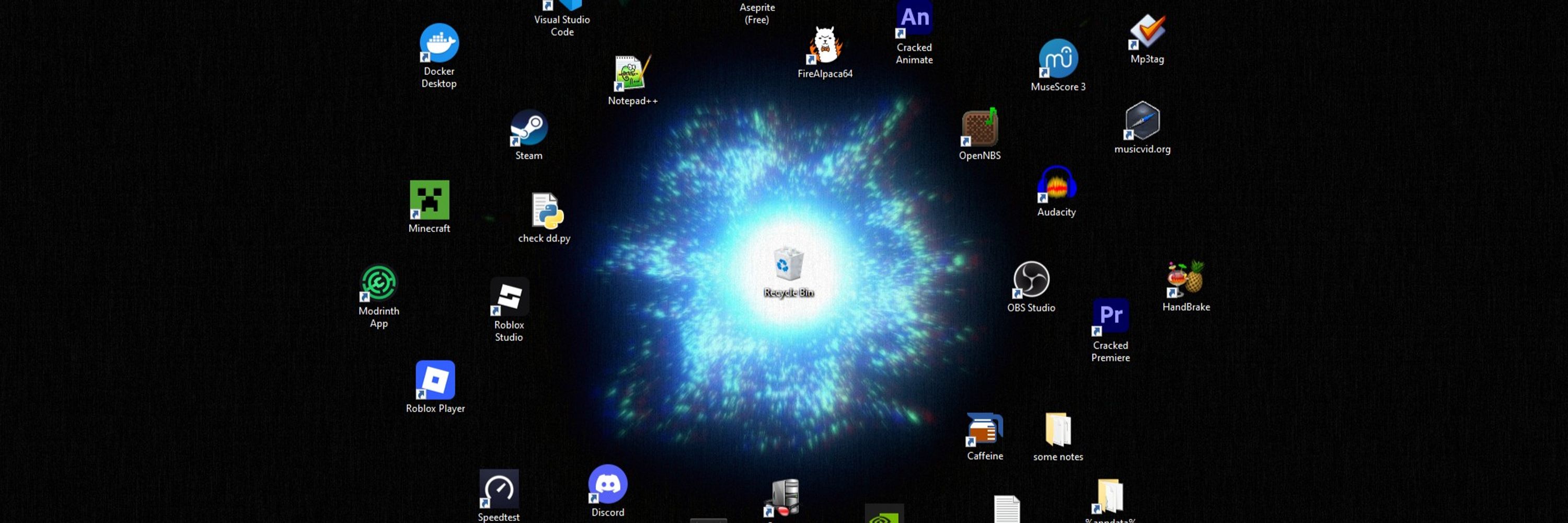The width and height of the screenshot is (1568, 523).
Task: Launch Steam from the desktop
Action: (x=528, y=128)
